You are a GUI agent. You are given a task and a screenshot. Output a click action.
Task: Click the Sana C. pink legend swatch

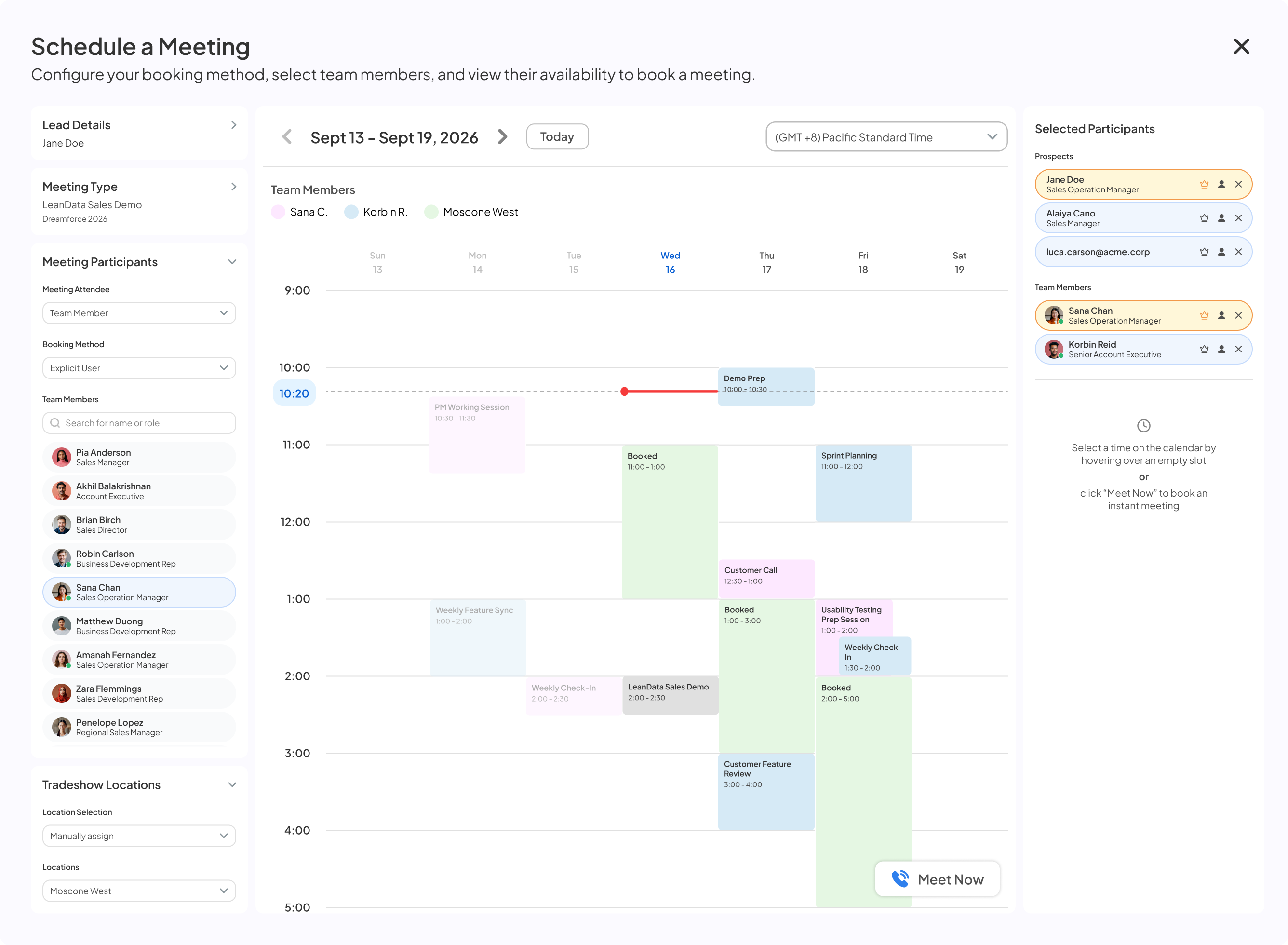278,212
